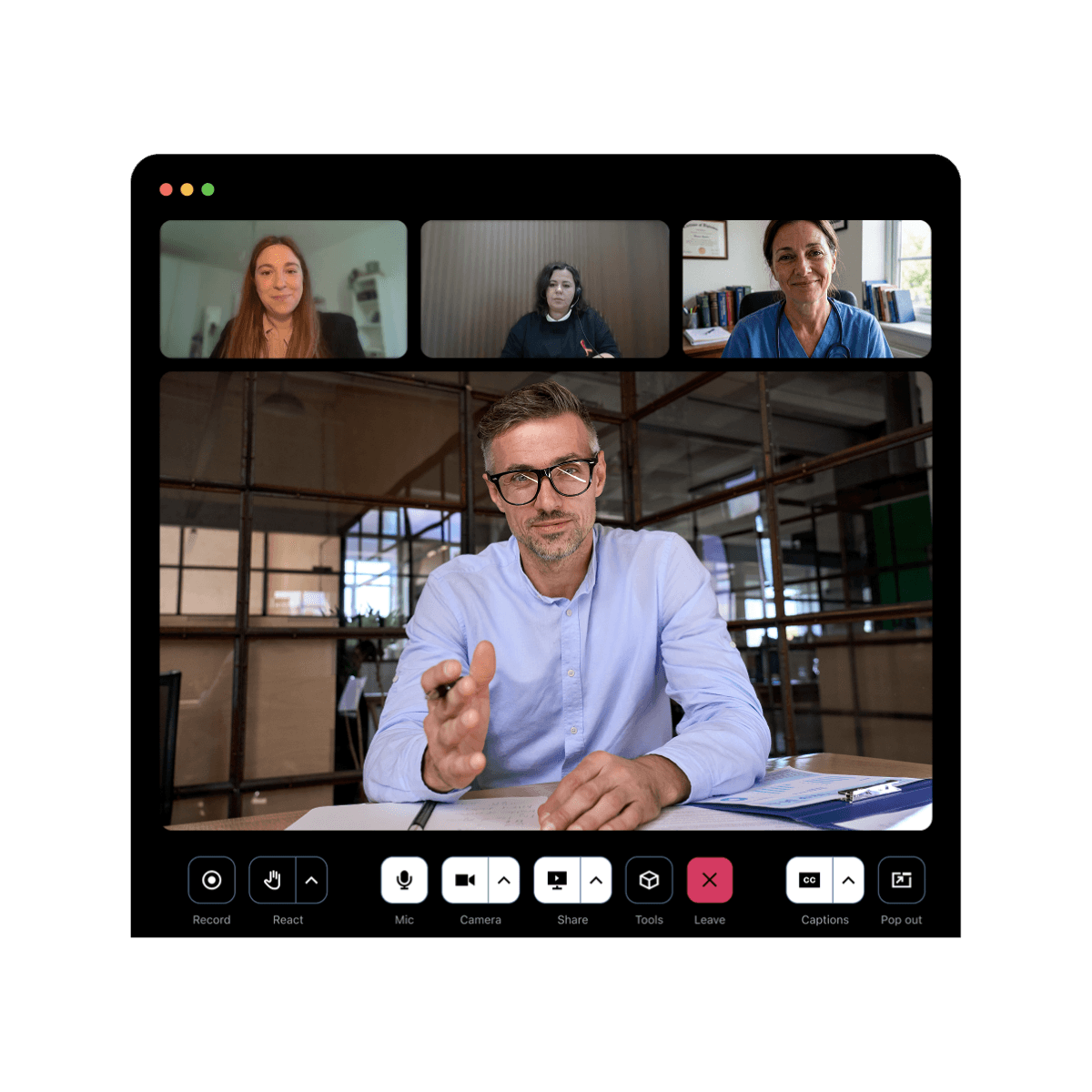Viewport: 1092px width, 1092px height.
Task: Expand the Share options chevron
Action: click(596, 879)
